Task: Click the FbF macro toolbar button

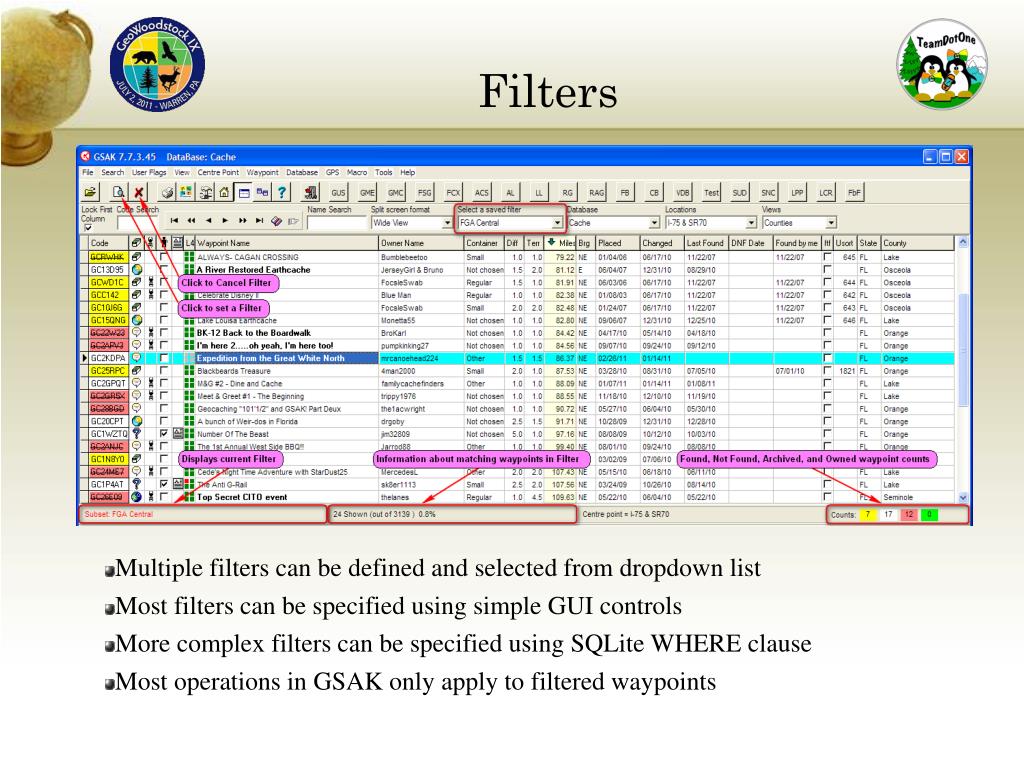Action: [854, 193]
